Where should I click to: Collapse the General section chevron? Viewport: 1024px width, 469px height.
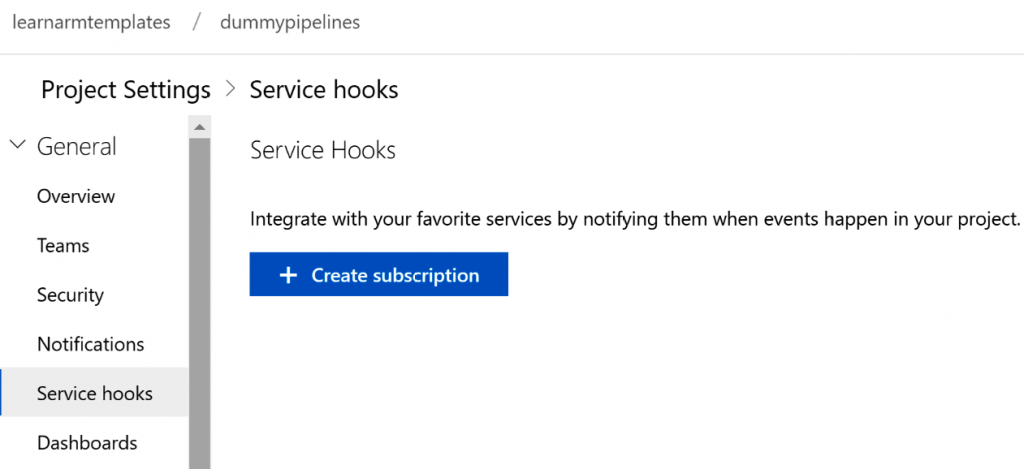17,146
